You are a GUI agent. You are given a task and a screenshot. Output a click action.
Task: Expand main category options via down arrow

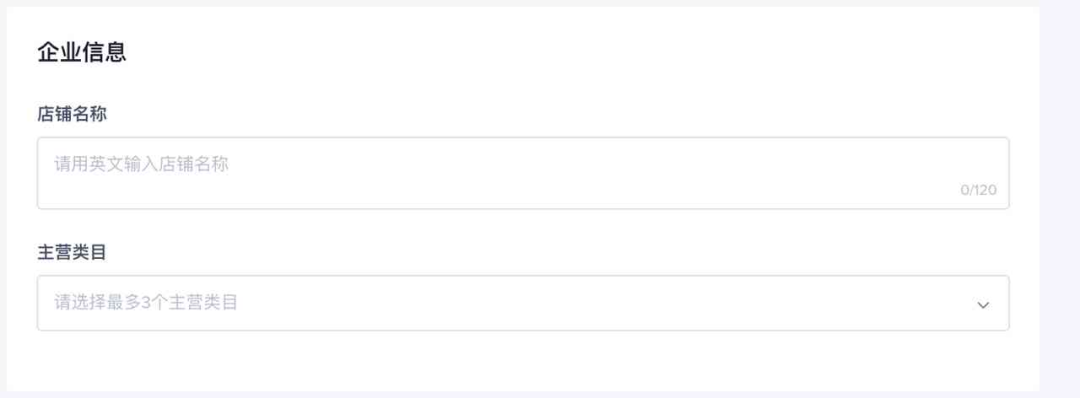tap(983, 304)
